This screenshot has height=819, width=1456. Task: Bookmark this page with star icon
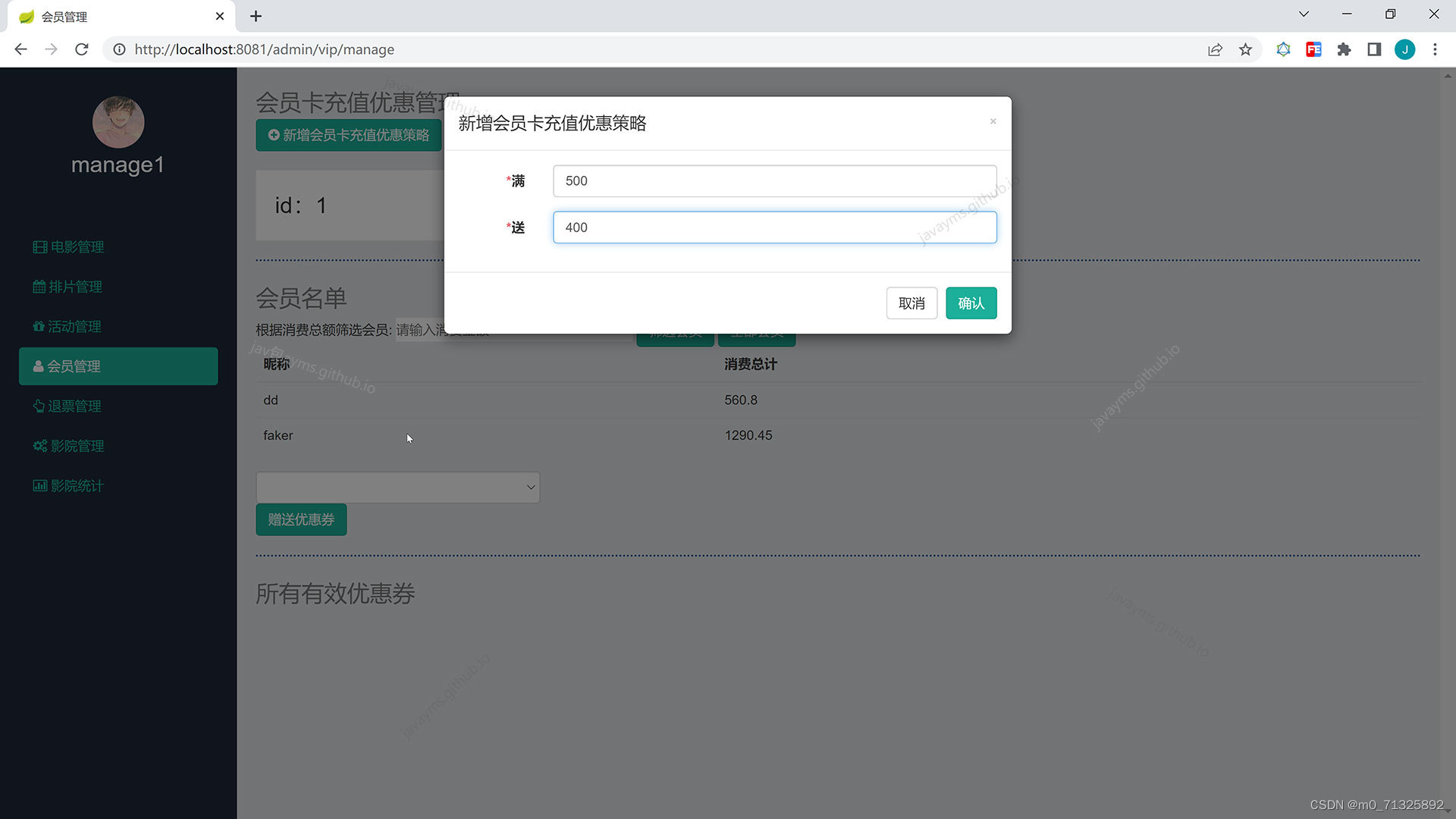pos(1245,49)
